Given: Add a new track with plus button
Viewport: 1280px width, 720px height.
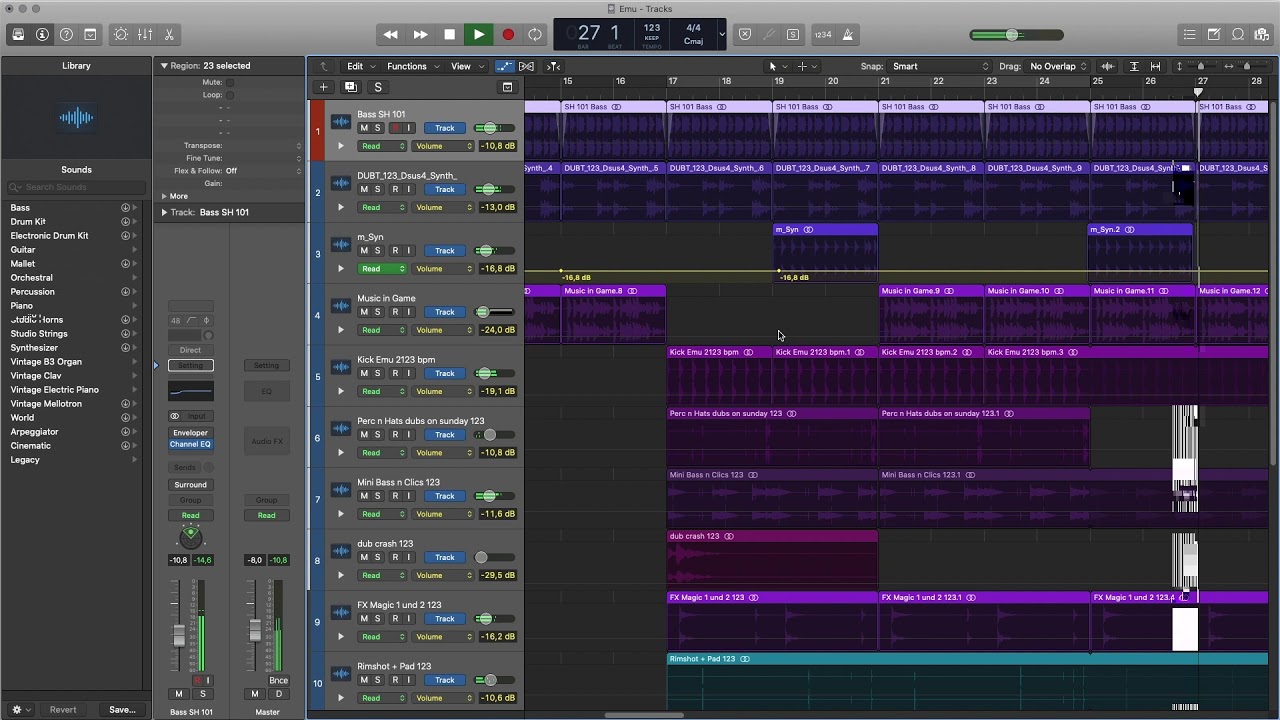Looking at the screenshot, I should click(323, 87).
